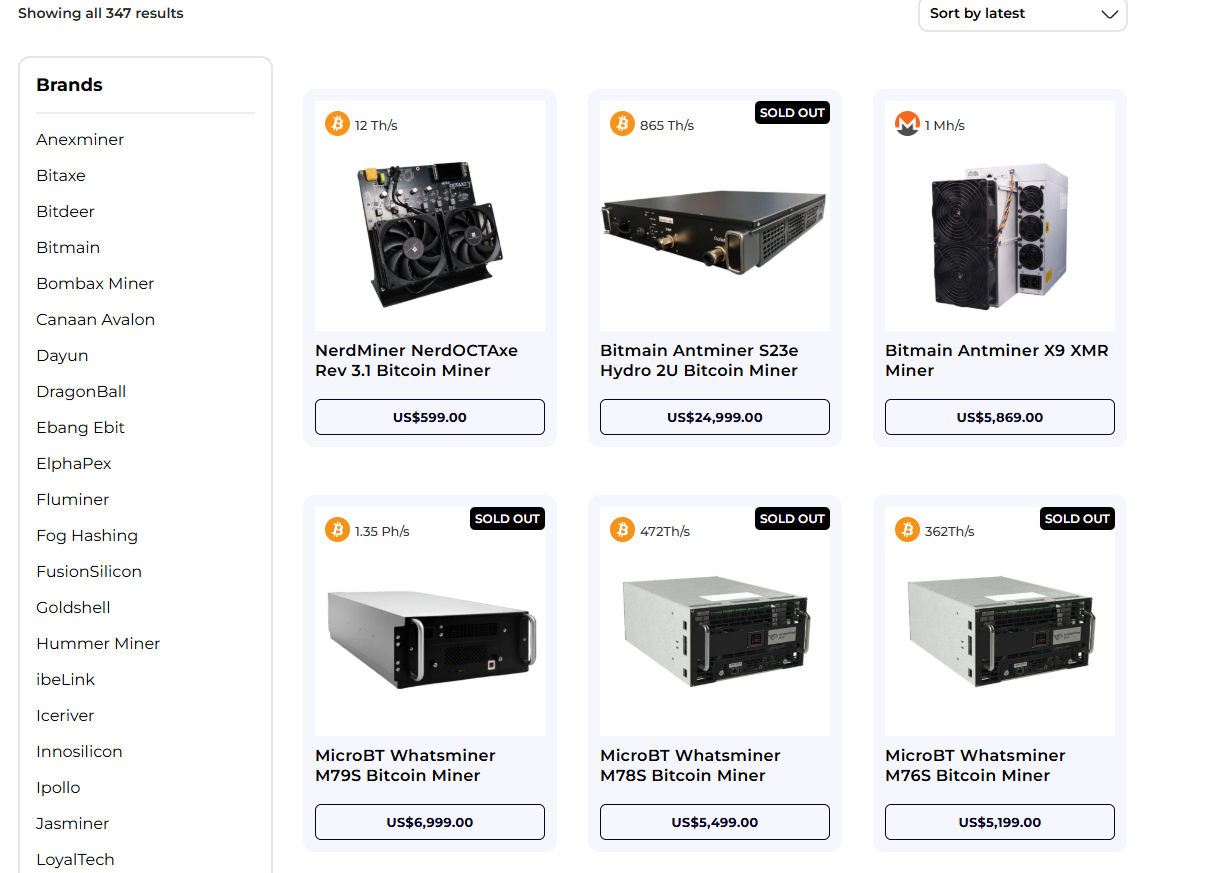
Task: Filter by Dayun brand
Action: pos(62,355)
